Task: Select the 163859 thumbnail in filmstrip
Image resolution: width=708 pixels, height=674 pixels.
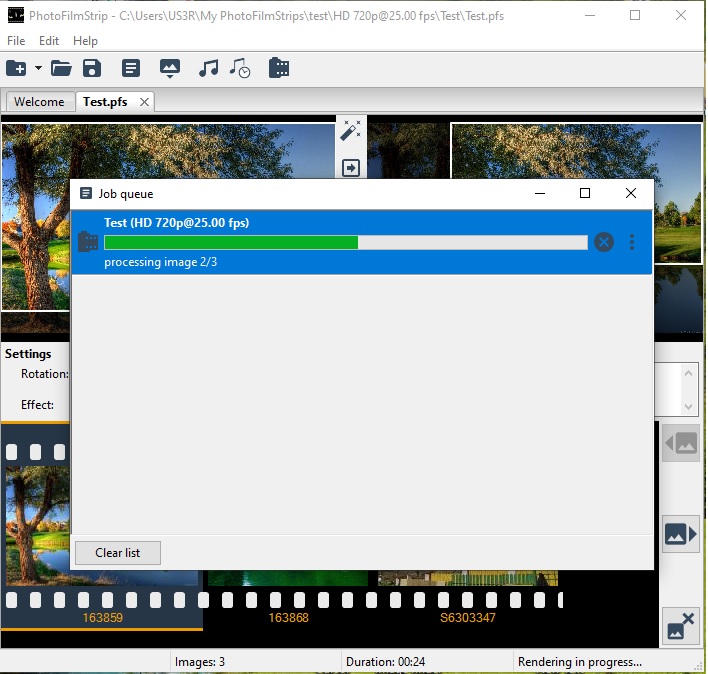Action: tap(102, 530)
